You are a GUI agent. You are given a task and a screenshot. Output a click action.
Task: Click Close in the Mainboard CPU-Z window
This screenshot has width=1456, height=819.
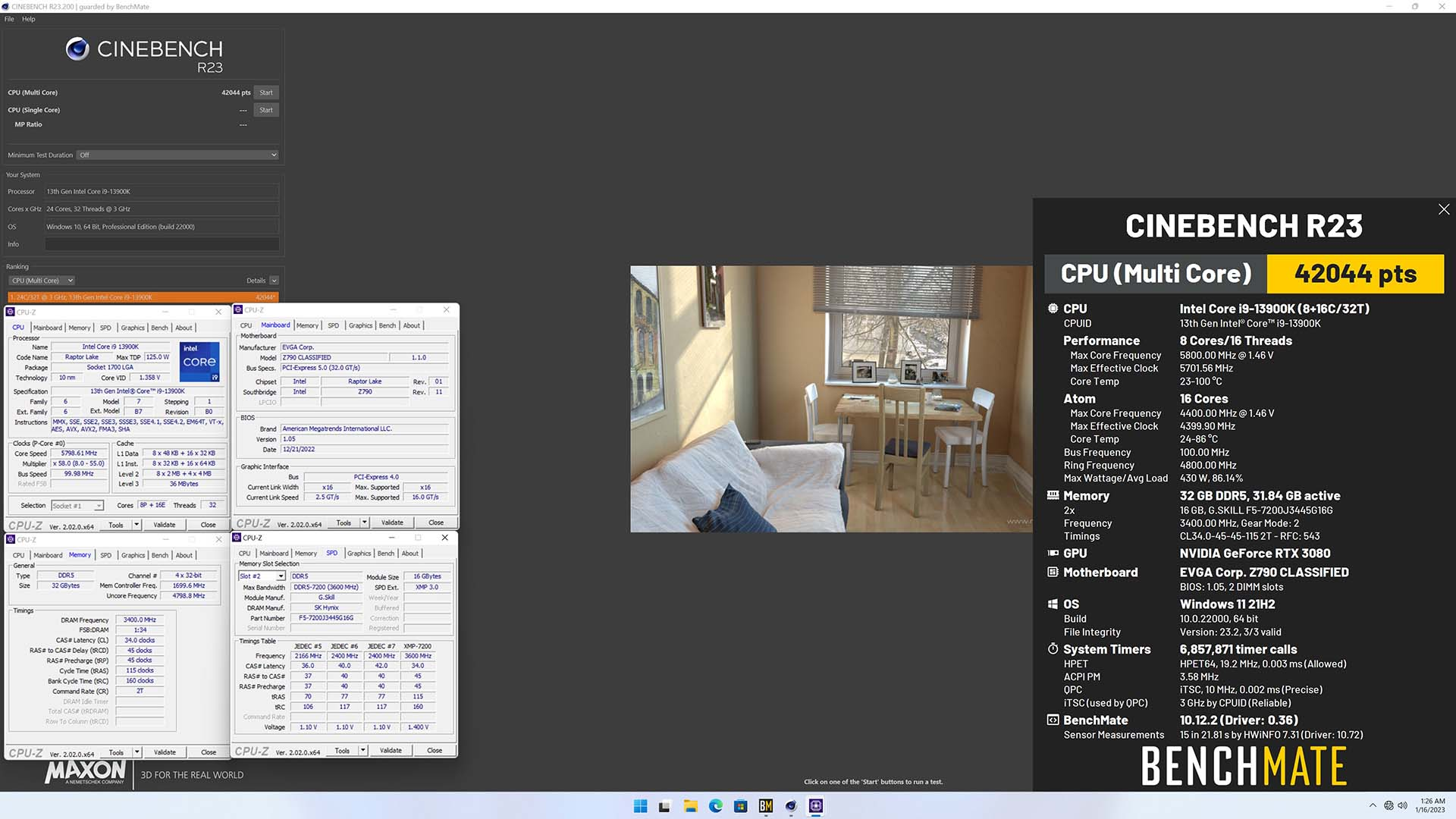436,522
